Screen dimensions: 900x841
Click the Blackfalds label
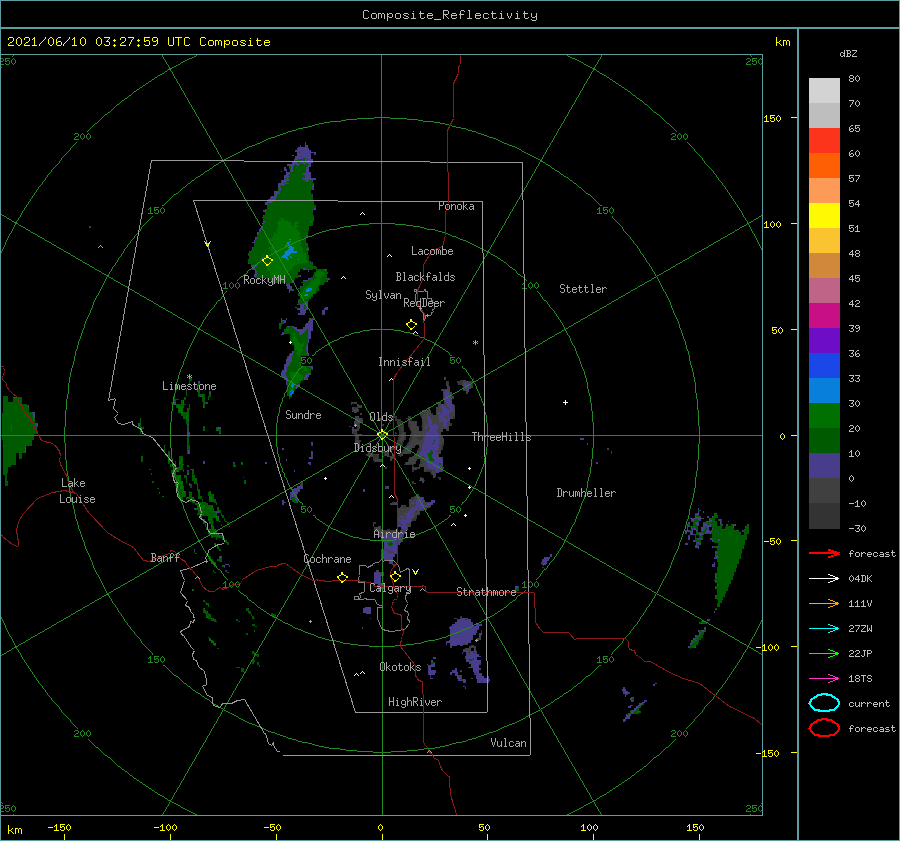425,277
